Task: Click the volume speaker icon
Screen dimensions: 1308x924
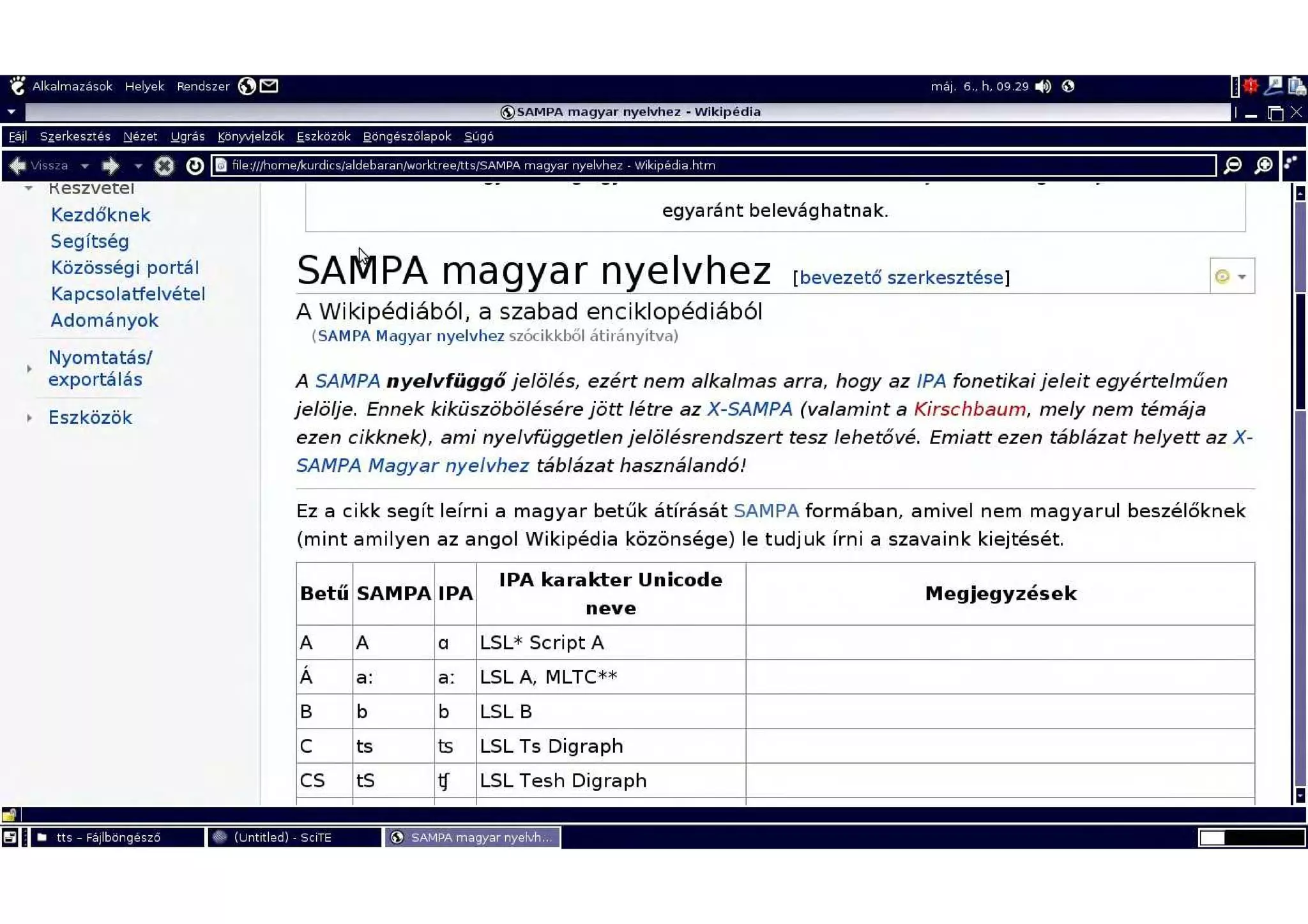Action: pyautogui.click(x=1043, y=86)
